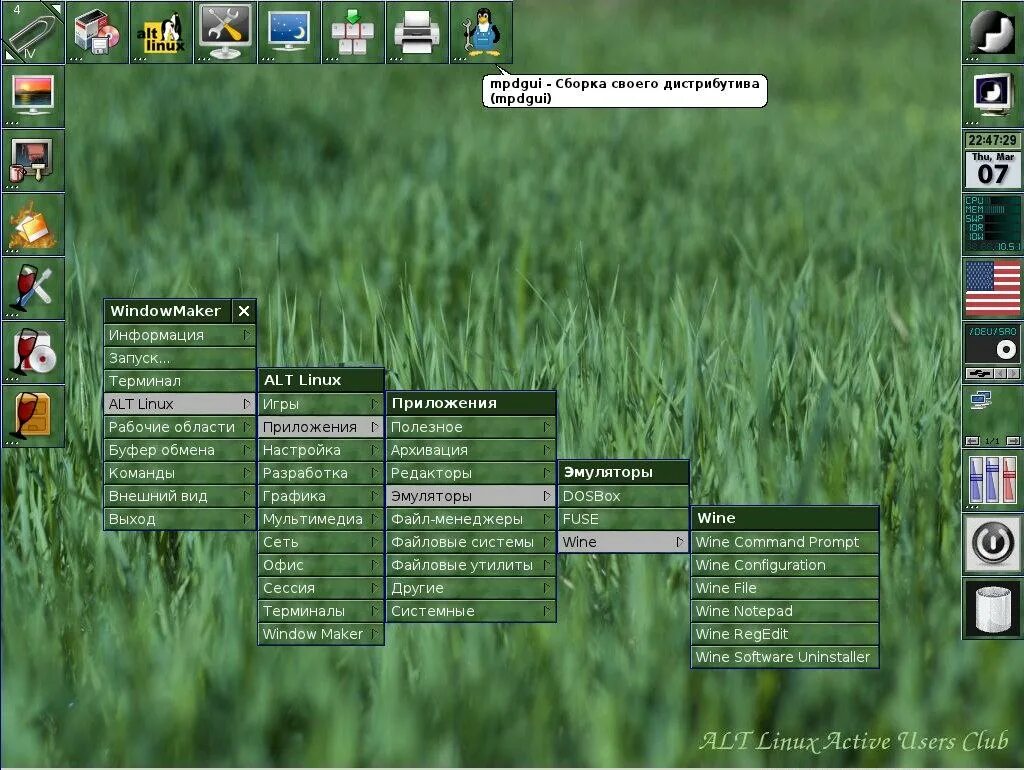Expand the Команды submenu
1024x770 pixels.
click(x=180, y=473)
